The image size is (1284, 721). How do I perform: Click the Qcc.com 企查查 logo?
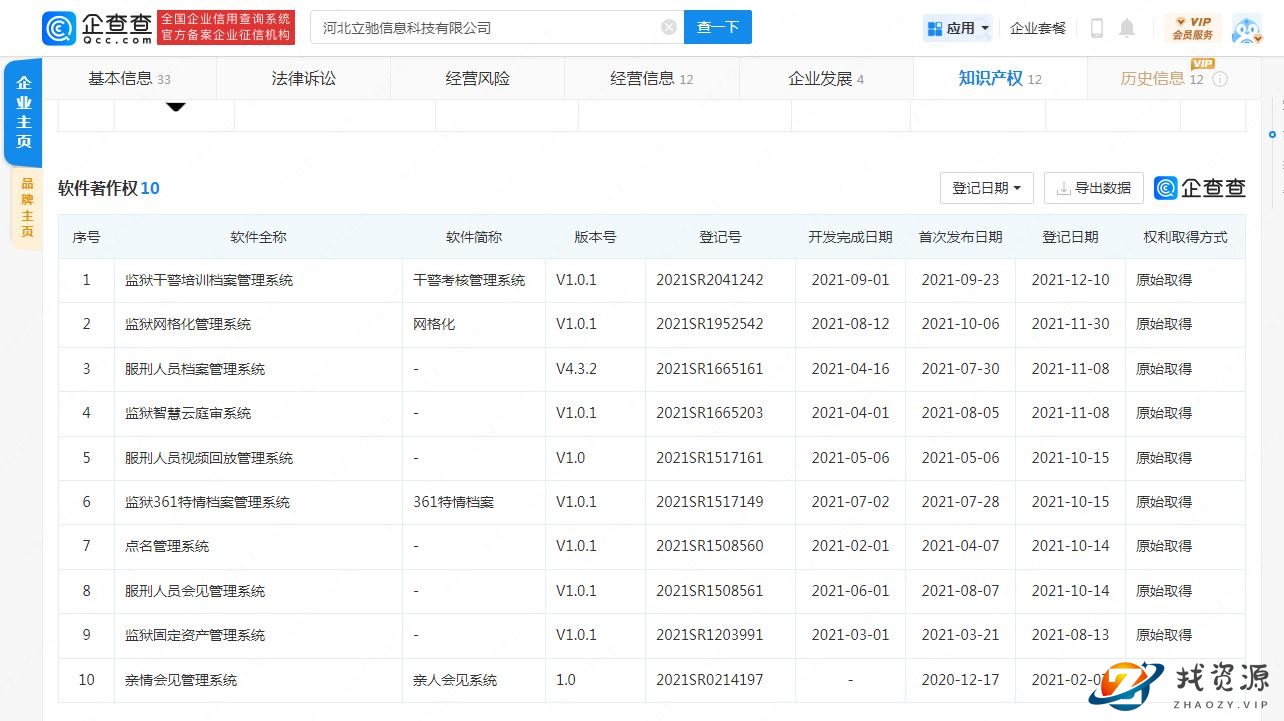click(97, 28)
